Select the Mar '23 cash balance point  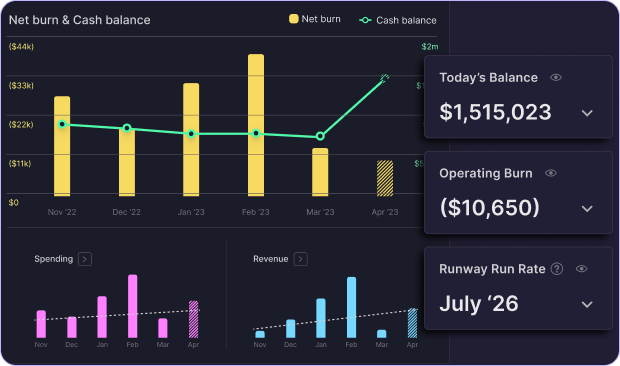coord(320,136)
